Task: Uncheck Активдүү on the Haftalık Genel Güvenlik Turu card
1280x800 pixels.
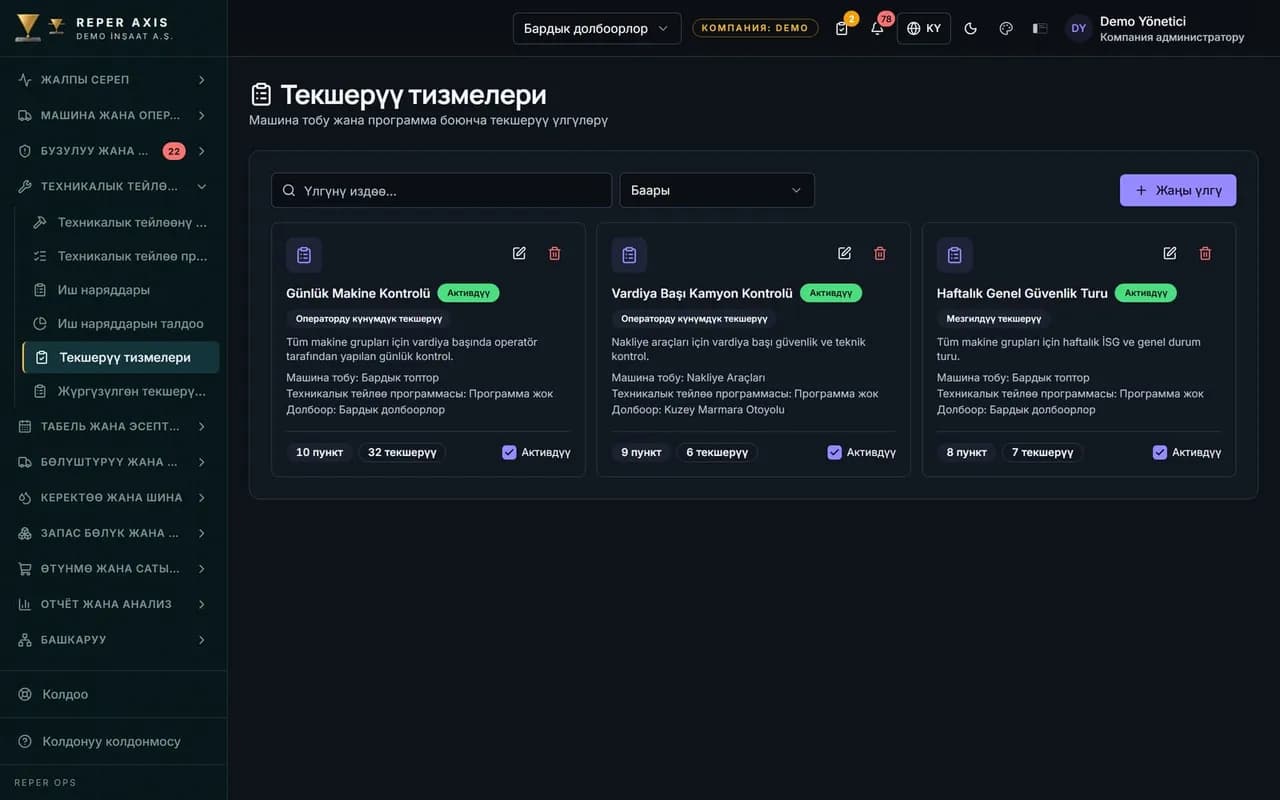Action: point(1160,452)
